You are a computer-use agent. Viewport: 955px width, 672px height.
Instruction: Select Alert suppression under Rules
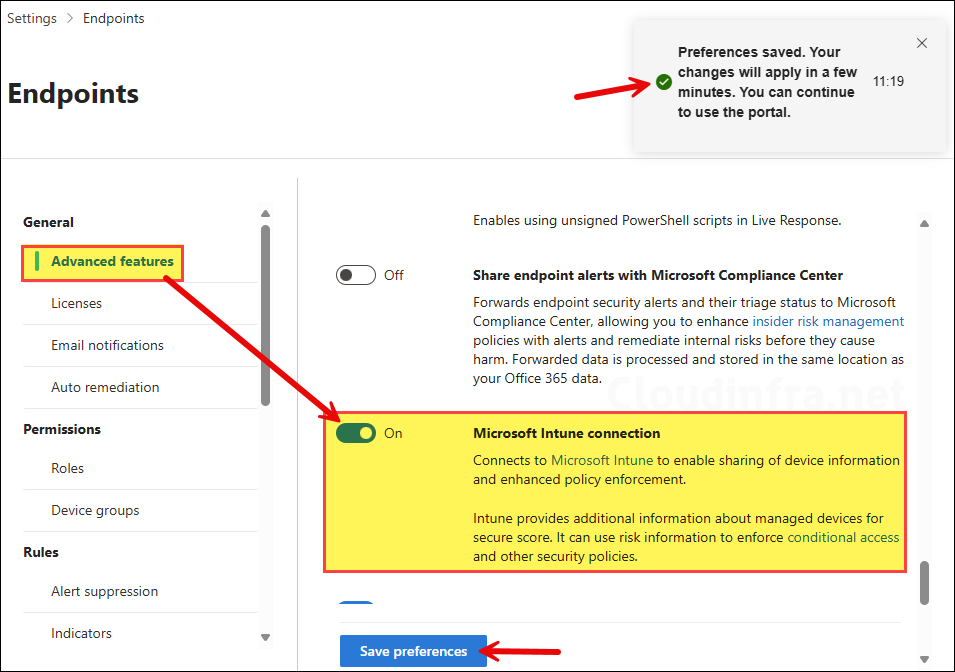[x=104, y=592]
